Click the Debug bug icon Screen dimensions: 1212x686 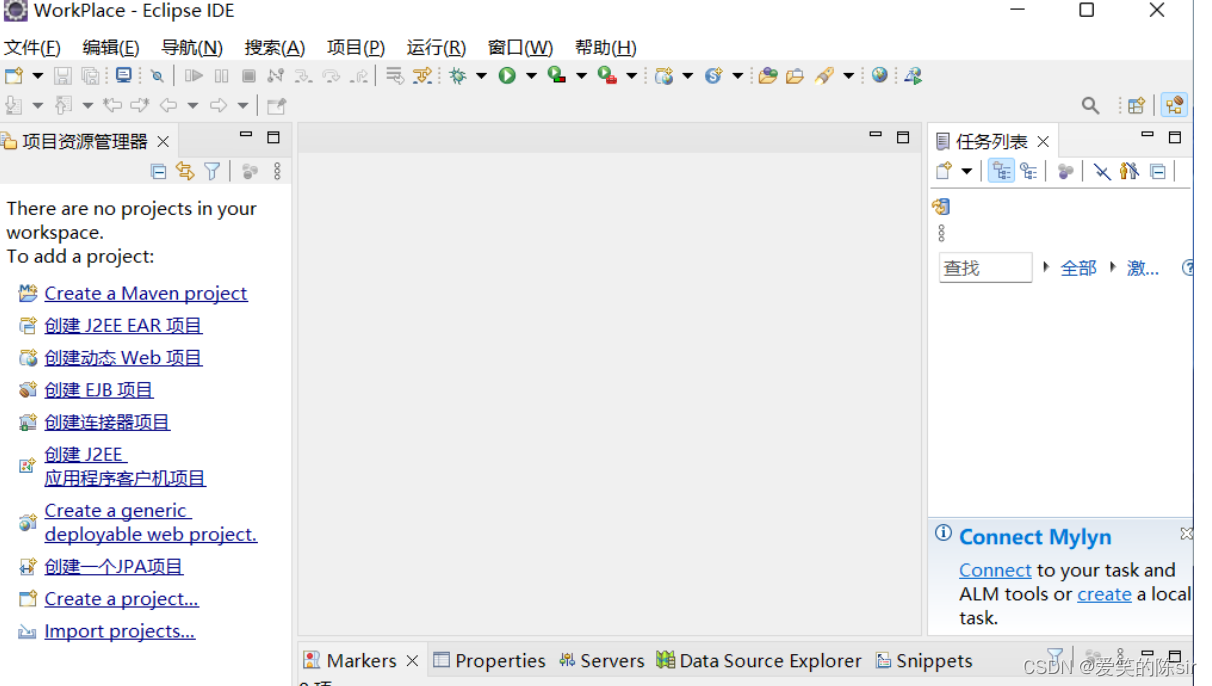tap(458, 75)
